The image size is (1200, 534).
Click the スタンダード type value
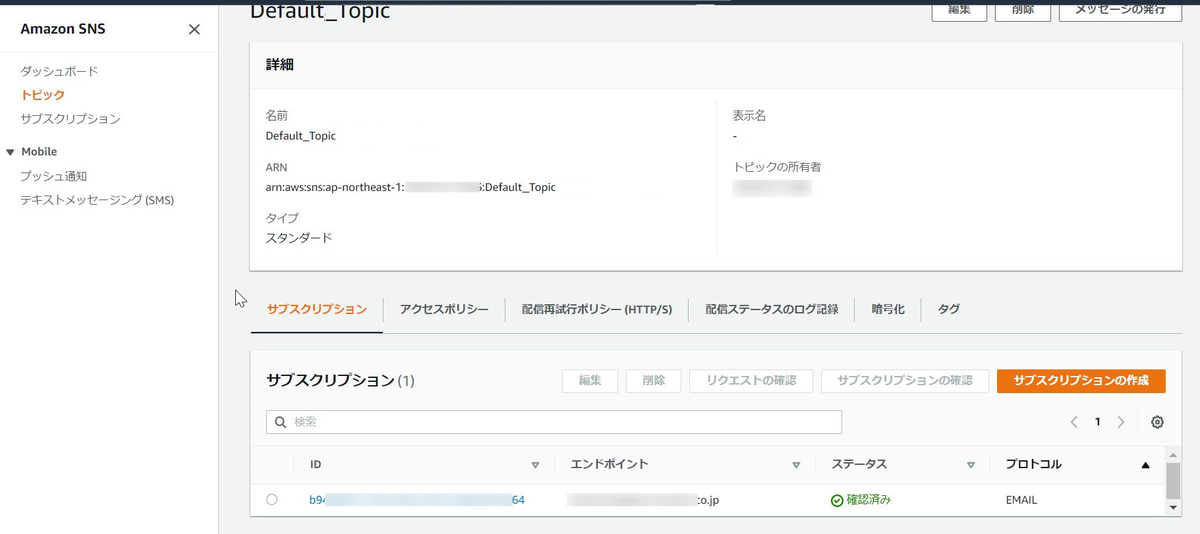tap(298, 238)
